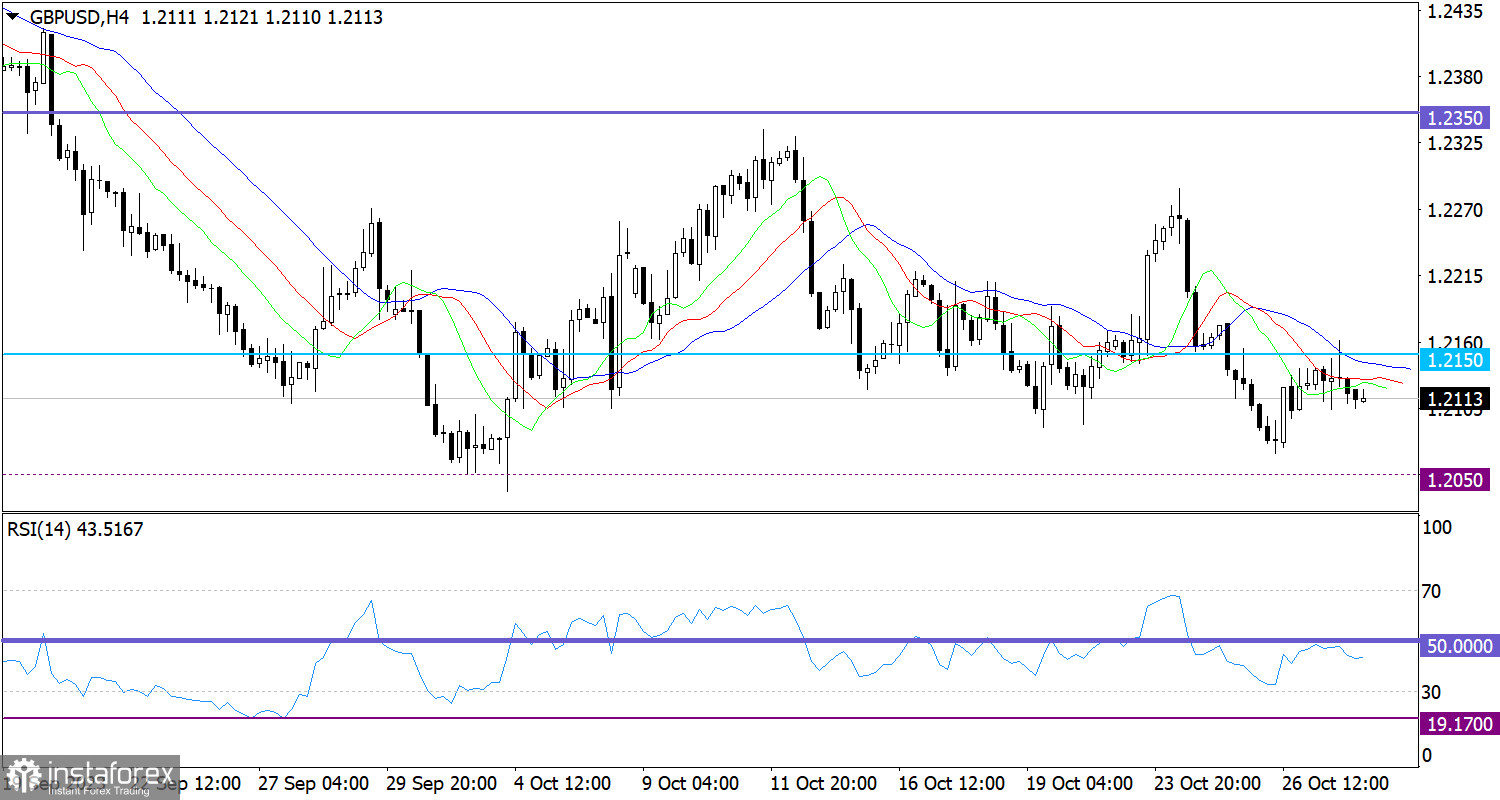Click the RSI 19.1700 level label

(x=1458, y=722)
